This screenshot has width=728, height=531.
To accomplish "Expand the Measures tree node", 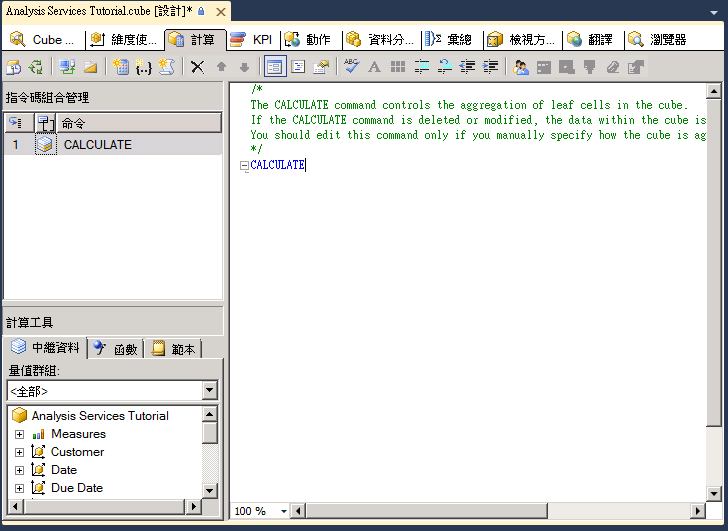I will [x=20, y=434].
